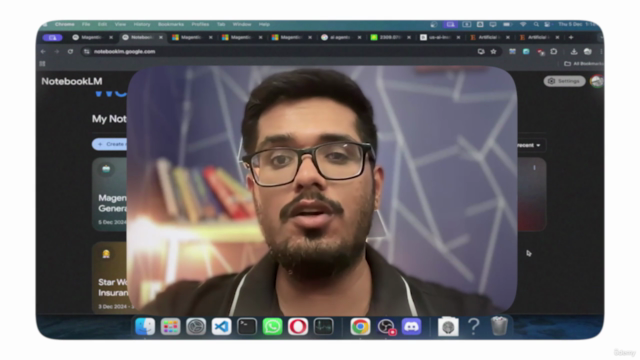
Task: Launch Visual Studio Code from dock
Action: [221, 327]
